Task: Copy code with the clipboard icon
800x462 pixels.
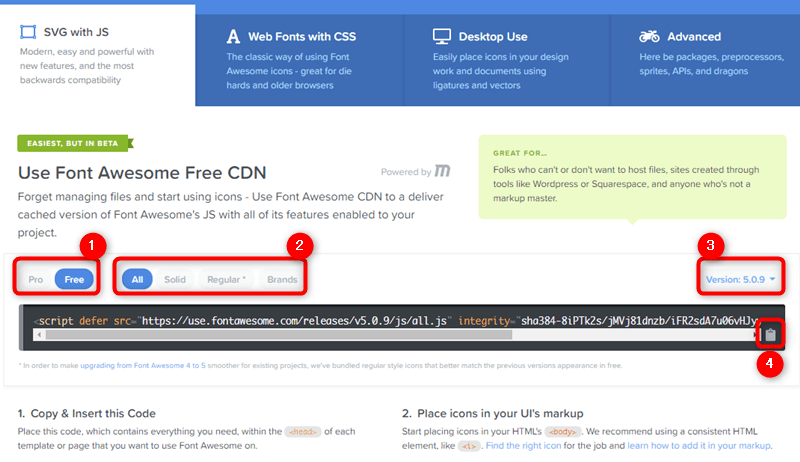Action: (x=771, y=334)
